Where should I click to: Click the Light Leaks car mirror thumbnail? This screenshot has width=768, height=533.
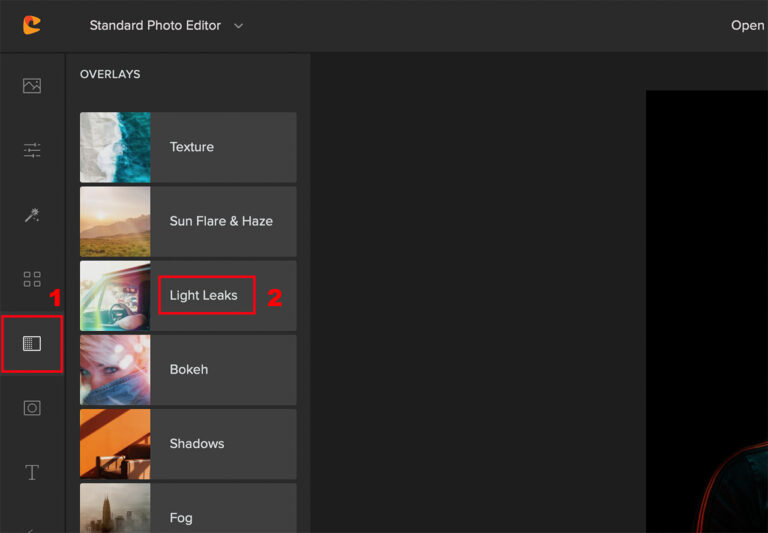(x=115, y=295)
